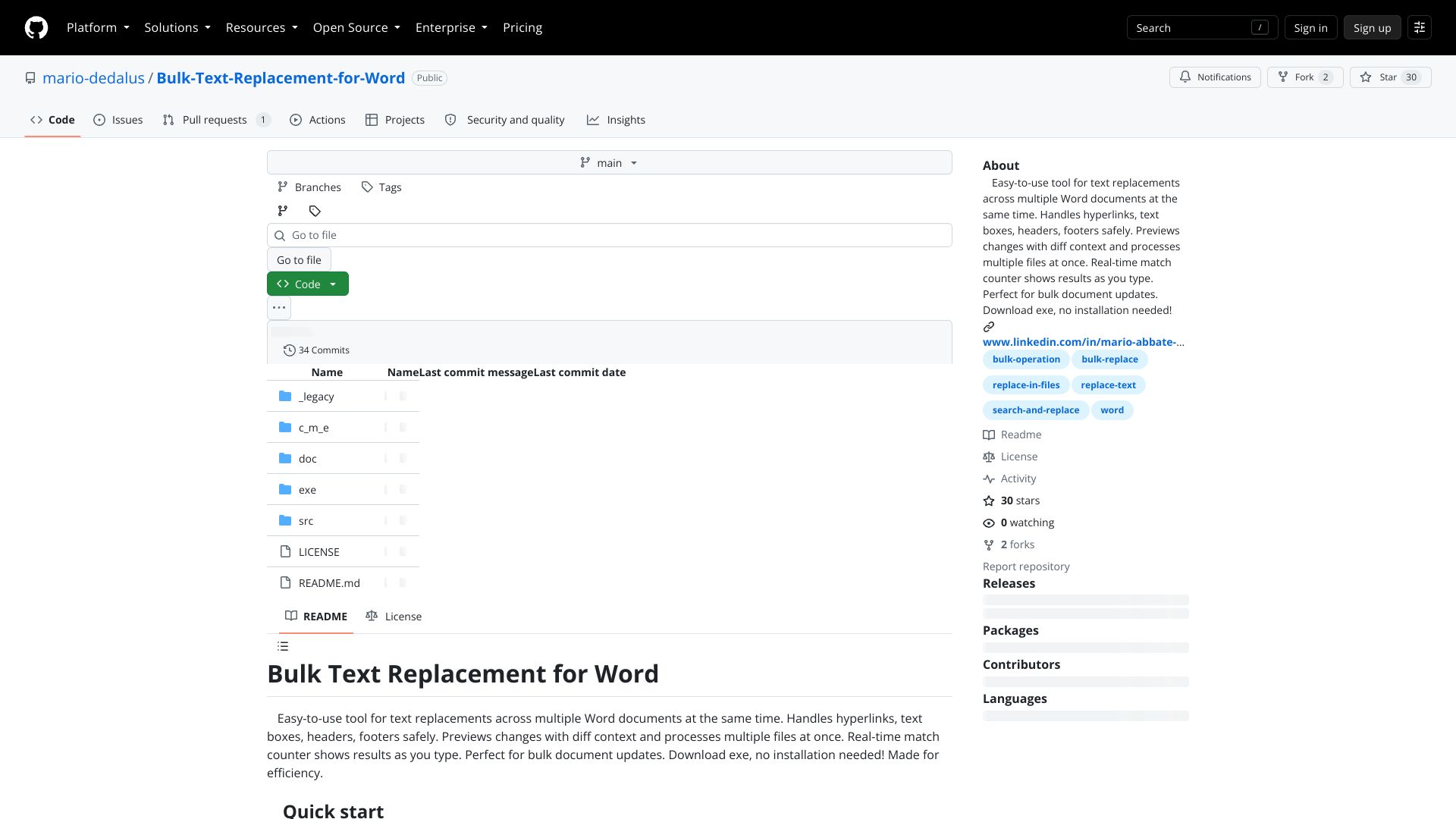Fork this repository

pyautogui.click(x=1305, y=77)
